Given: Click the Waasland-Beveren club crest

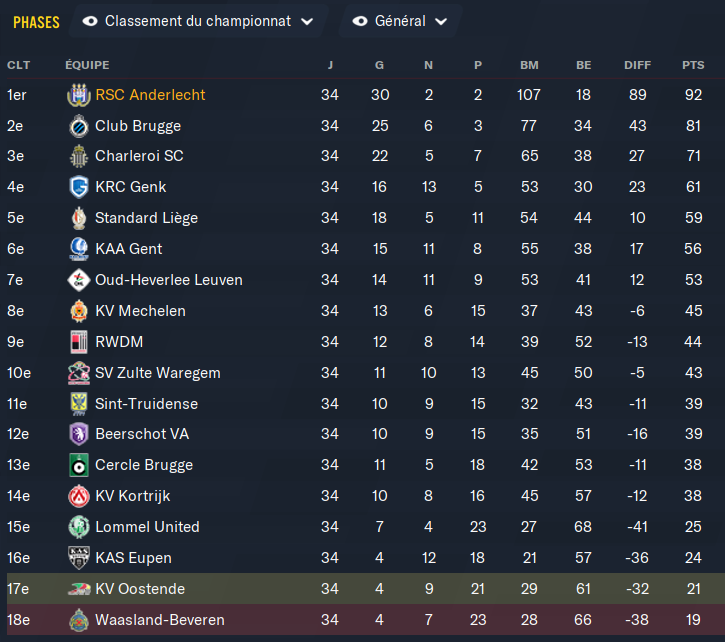Looking at the screenshot, I should pos(77,620).
